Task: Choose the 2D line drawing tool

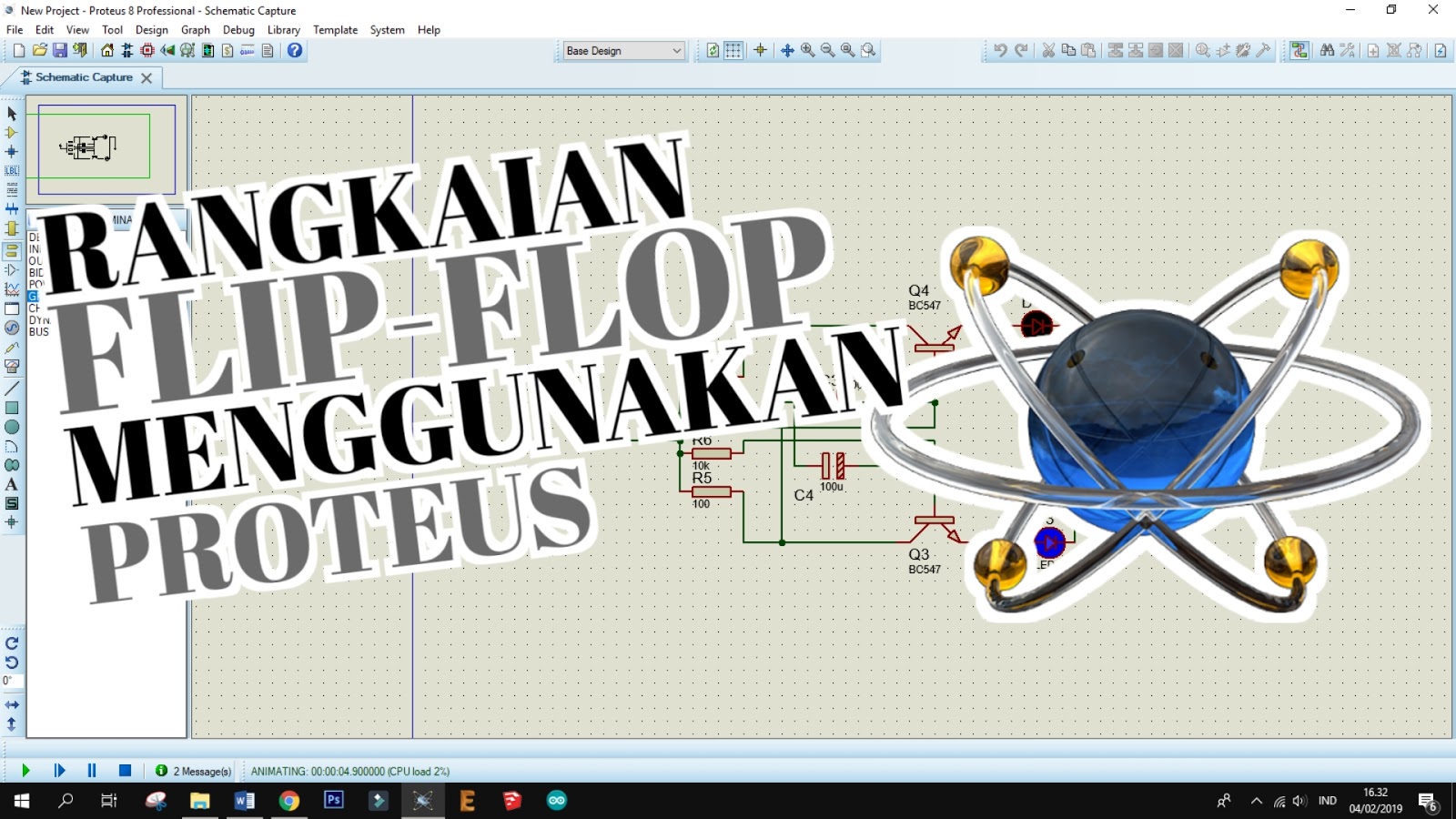Action: (x=12, y=389)
